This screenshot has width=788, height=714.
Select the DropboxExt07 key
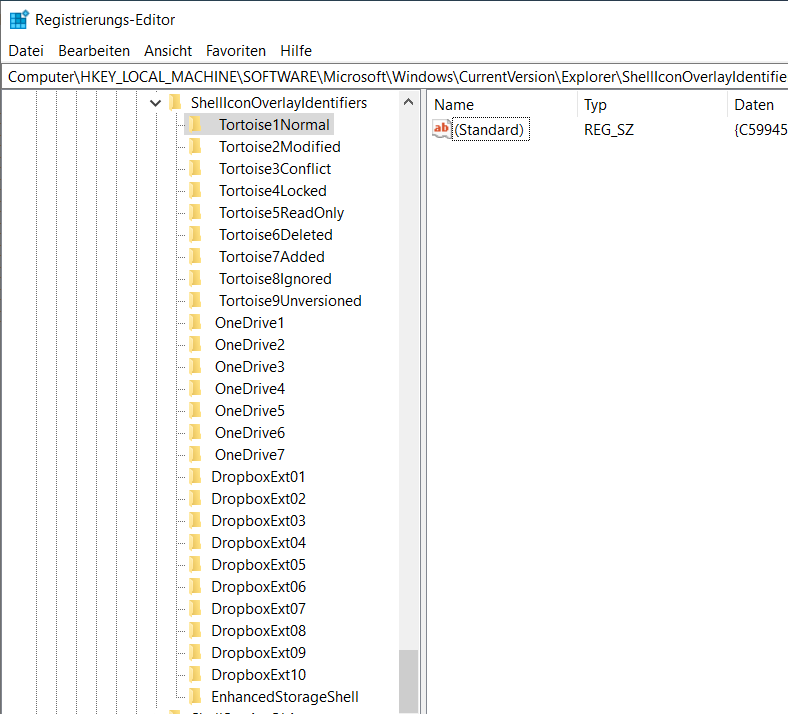coord(258,609)
